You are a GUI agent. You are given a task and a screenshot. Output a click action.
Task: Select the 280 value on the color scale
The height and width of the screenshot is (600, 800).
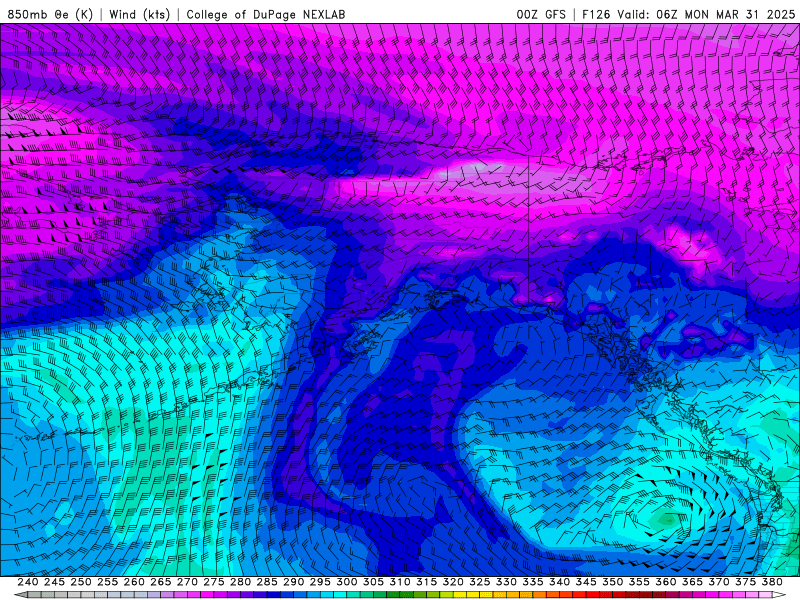[240, 582]
